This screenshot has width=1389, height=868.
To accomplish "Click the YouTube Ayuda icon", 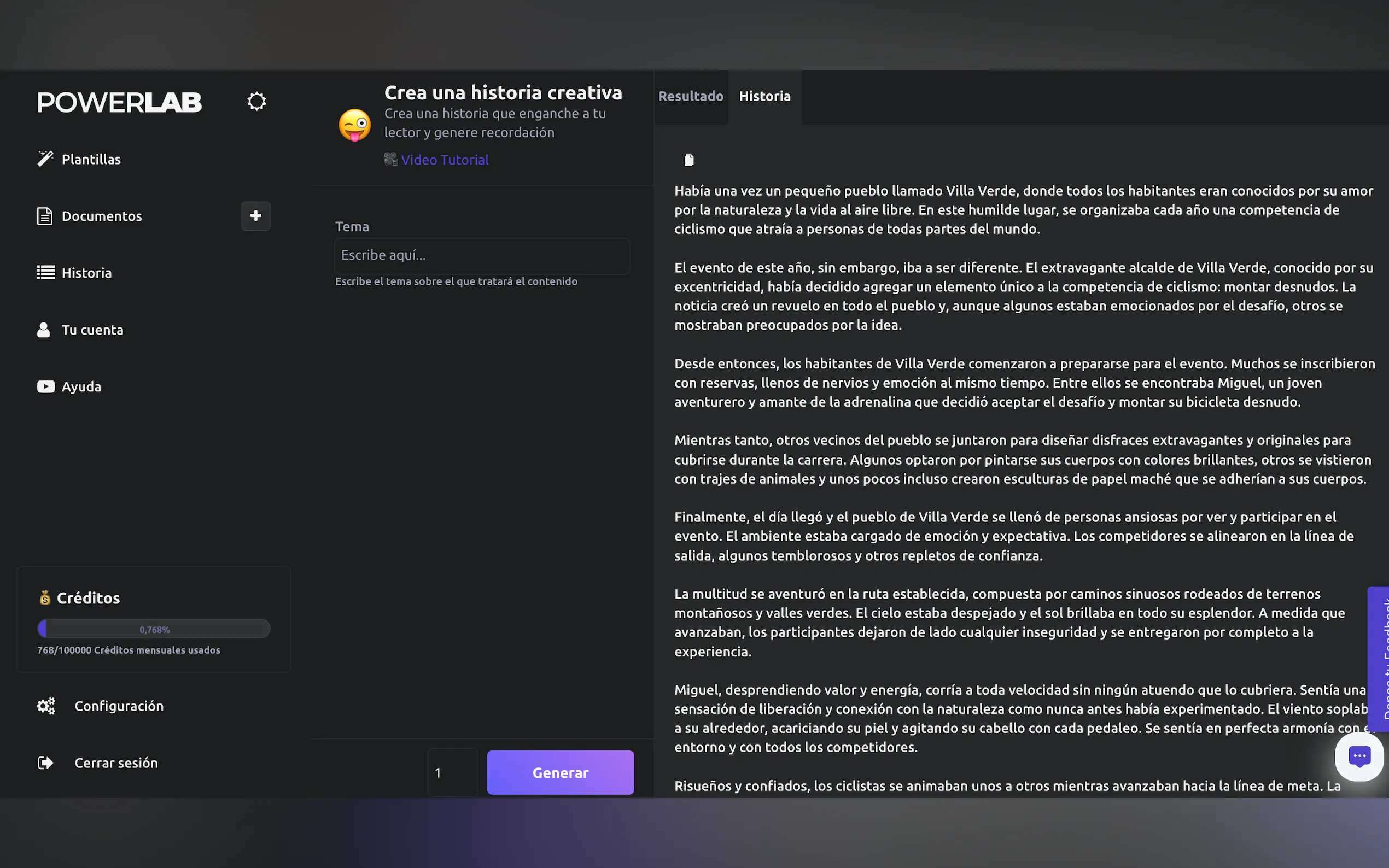I will coord(46,386).
